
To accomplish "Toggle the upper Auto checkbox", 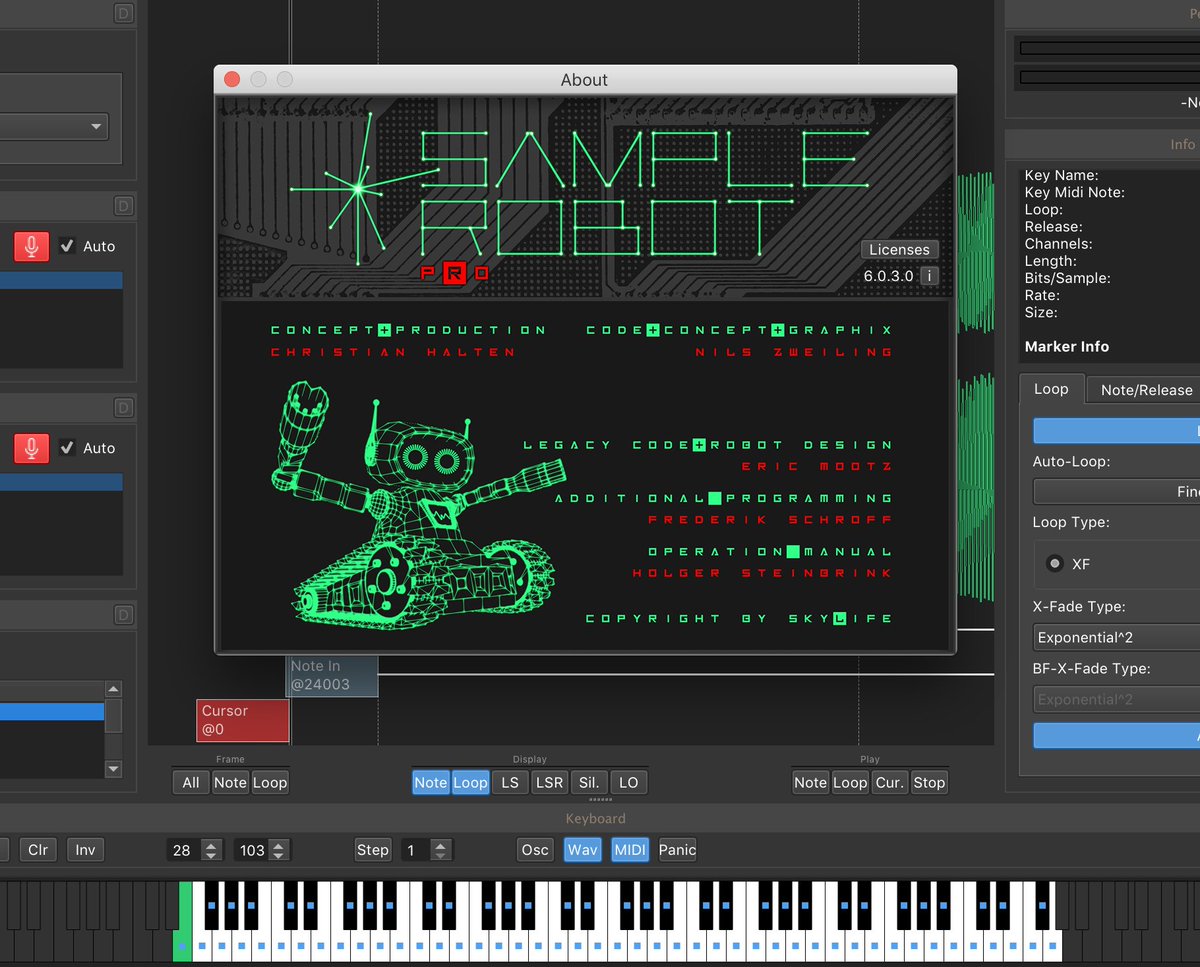I will point(67,245).
